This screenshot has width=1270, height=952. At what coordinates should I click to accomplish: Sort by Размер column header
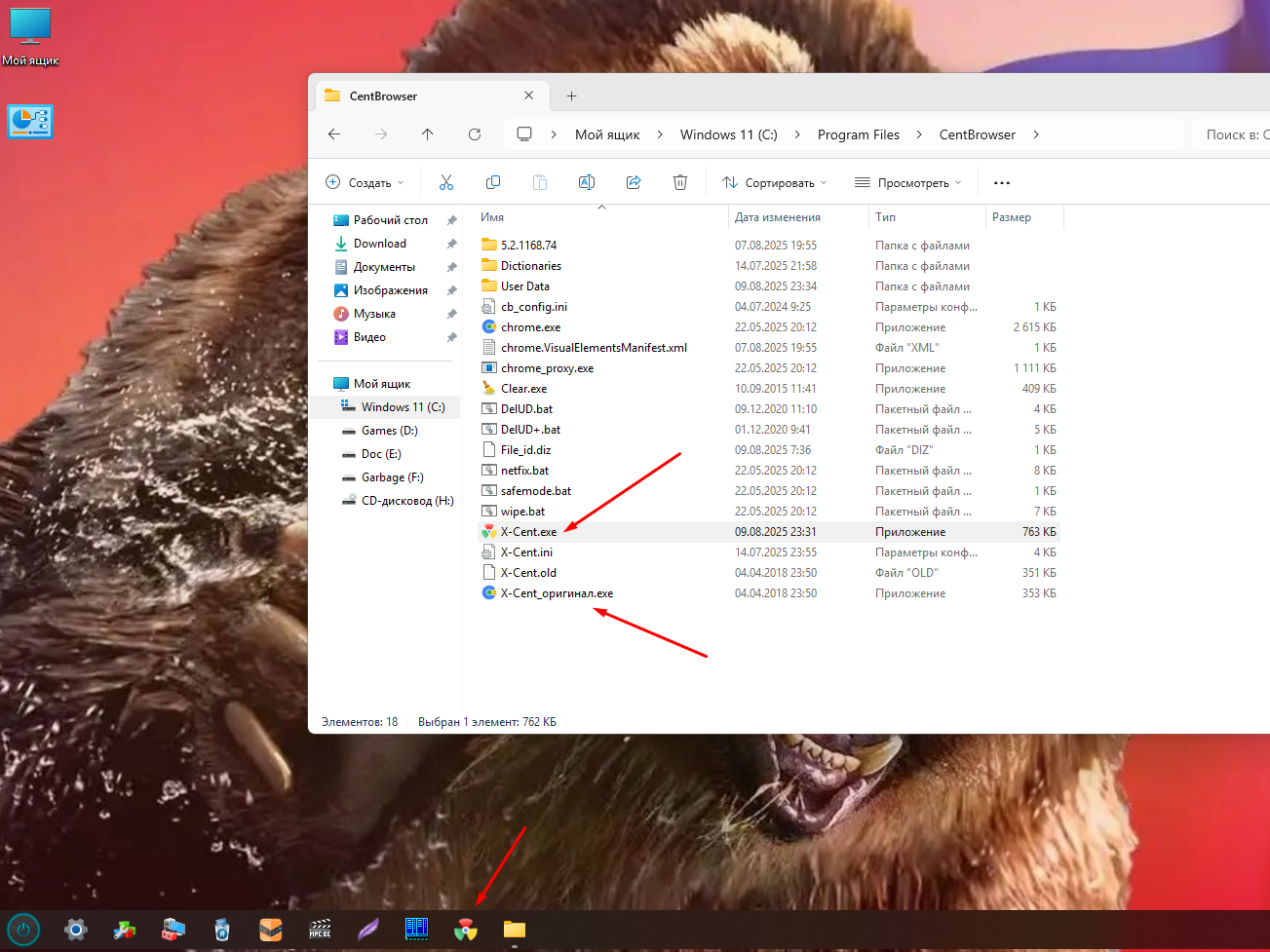(1012, 217)
